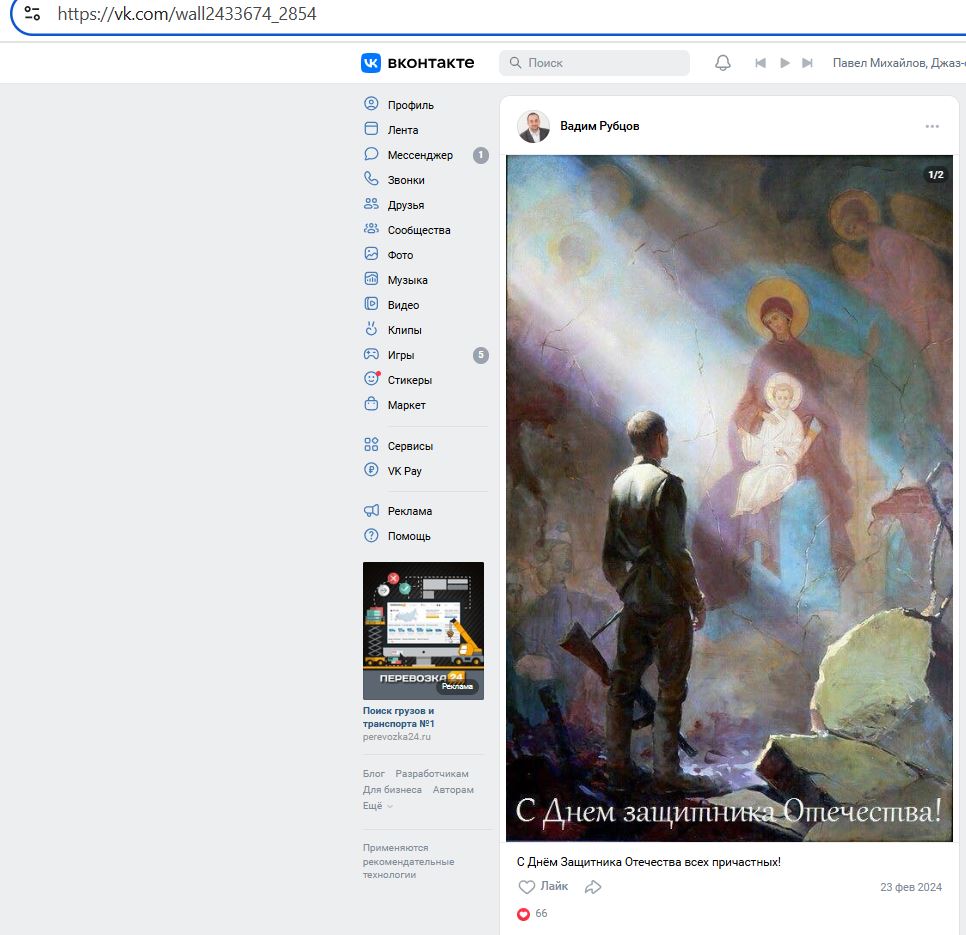The width and height of the screenshot is (966, 935).
Task: Open the notifications bell
Action: 723,63
